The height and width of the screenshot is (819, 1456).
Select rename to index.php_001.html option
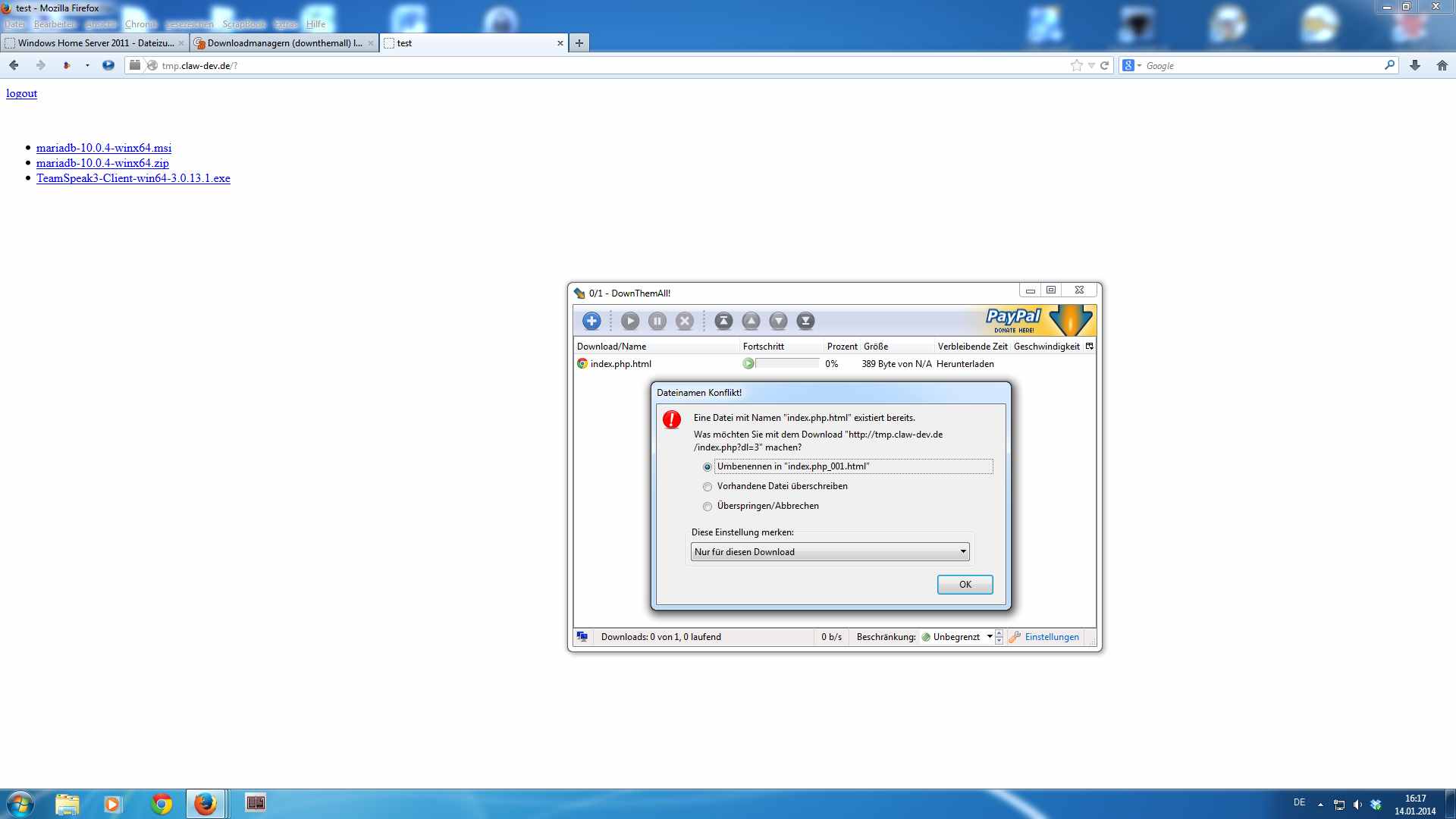pos(708,467)
